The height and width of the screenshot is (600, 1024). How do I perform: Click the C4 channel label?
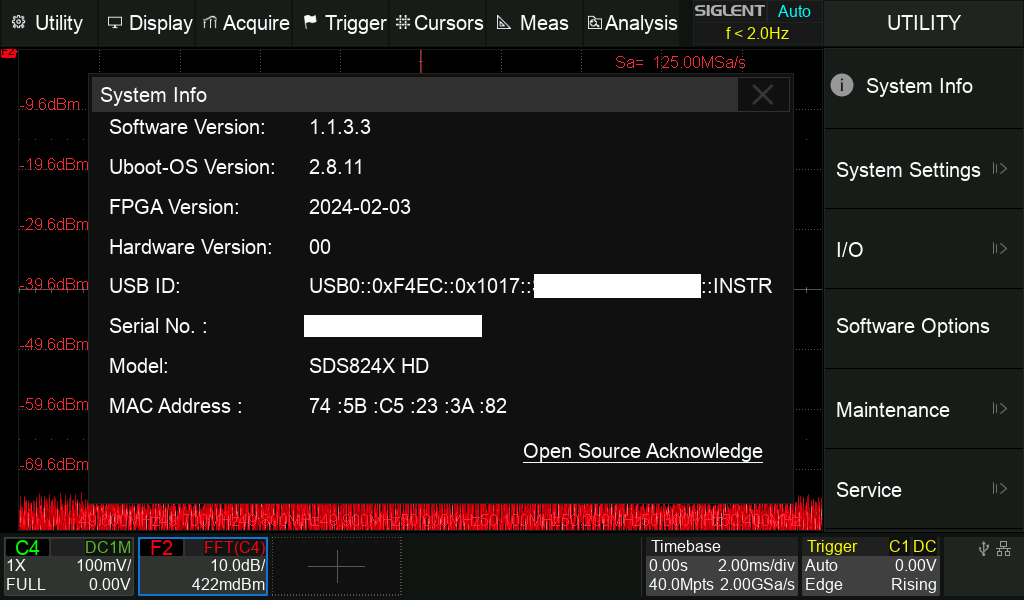tap(27, 547)
